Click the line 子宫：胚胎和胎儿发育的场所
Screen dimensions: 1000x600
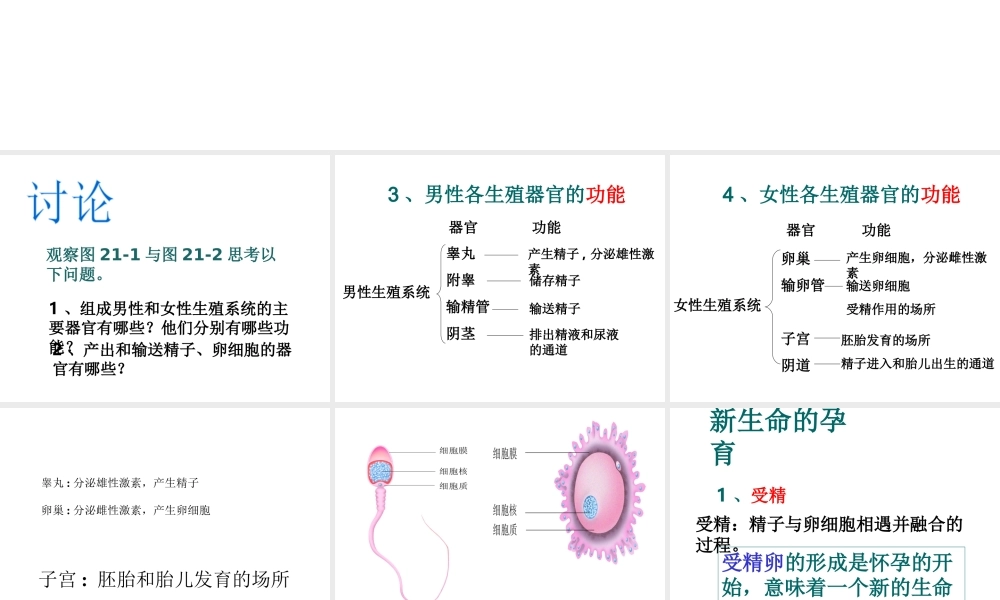(x=165, y=579)
